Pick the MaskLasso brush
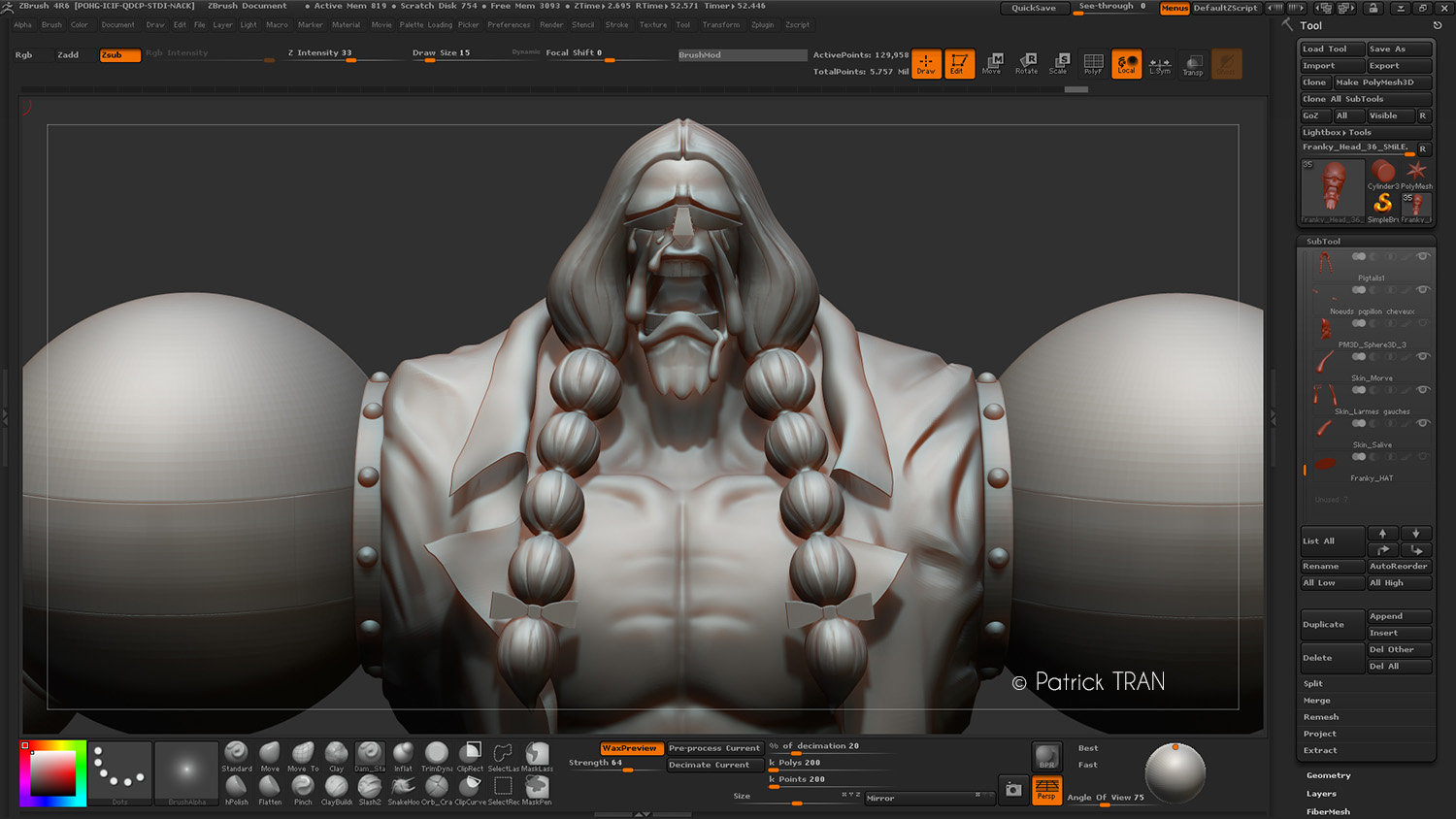The image size is (1456, 819). tap(537, 757)
